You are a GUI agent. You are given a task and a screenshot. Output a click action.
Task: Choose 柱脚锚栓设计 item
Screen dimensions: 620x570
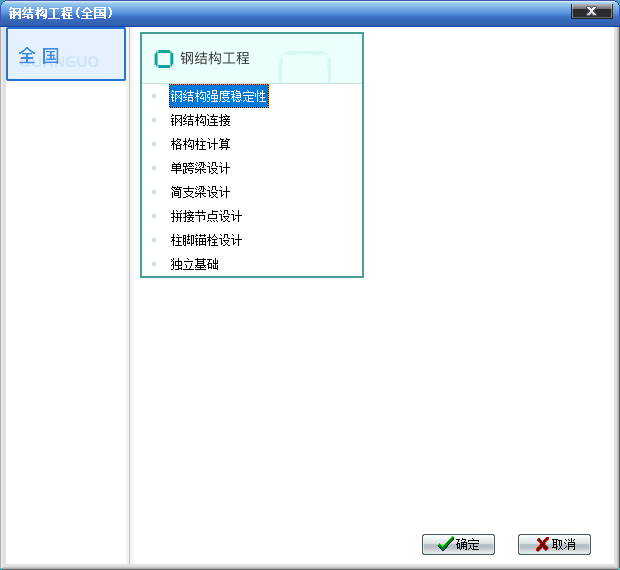[206, 240]
